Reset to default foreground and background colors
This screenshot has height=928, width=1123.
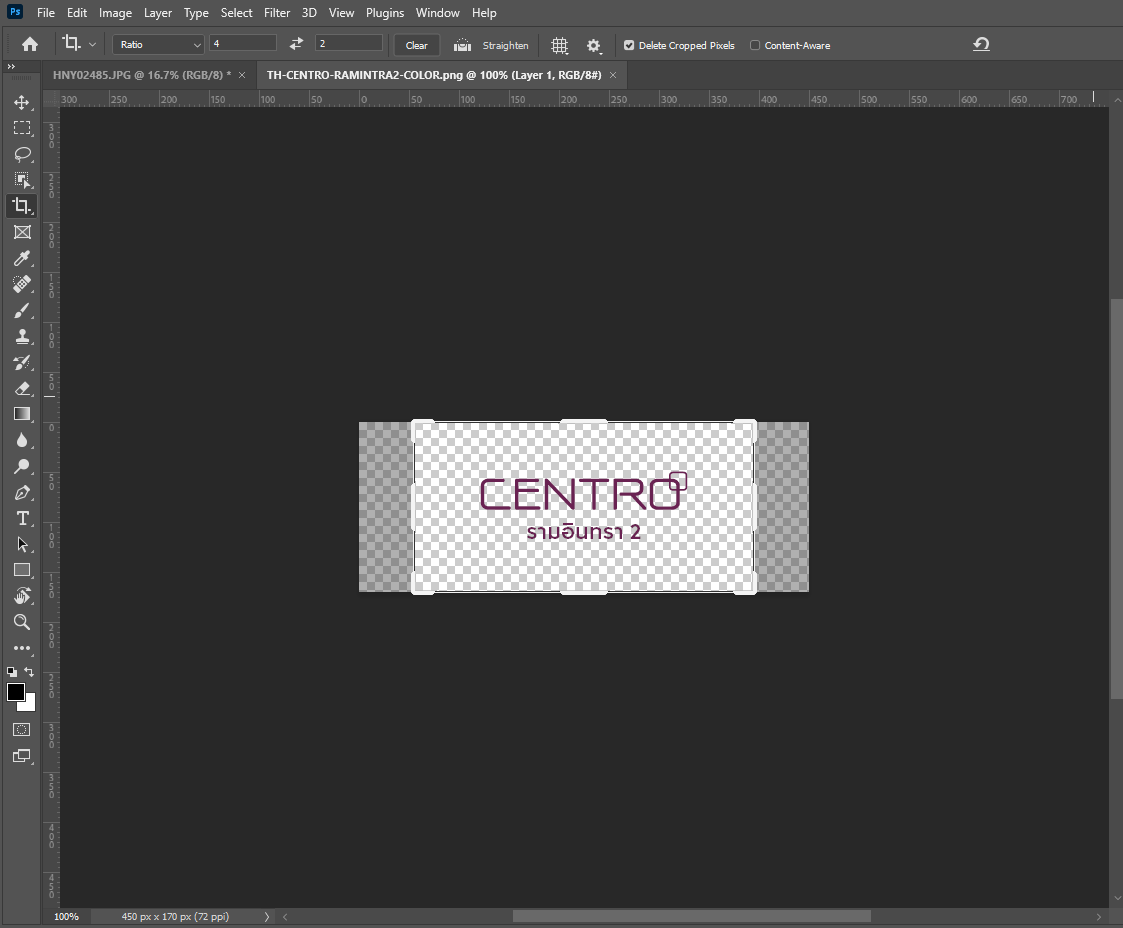(x=11, y=672)
